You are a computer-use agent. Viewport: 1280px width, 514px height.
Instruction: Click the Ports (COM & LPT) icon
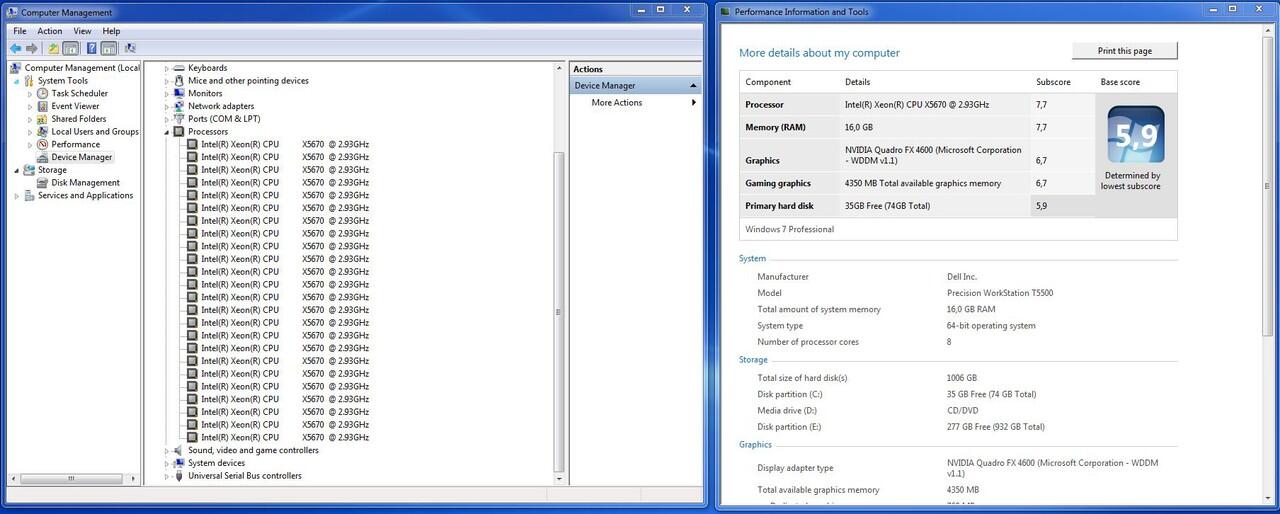click(179, 119)
